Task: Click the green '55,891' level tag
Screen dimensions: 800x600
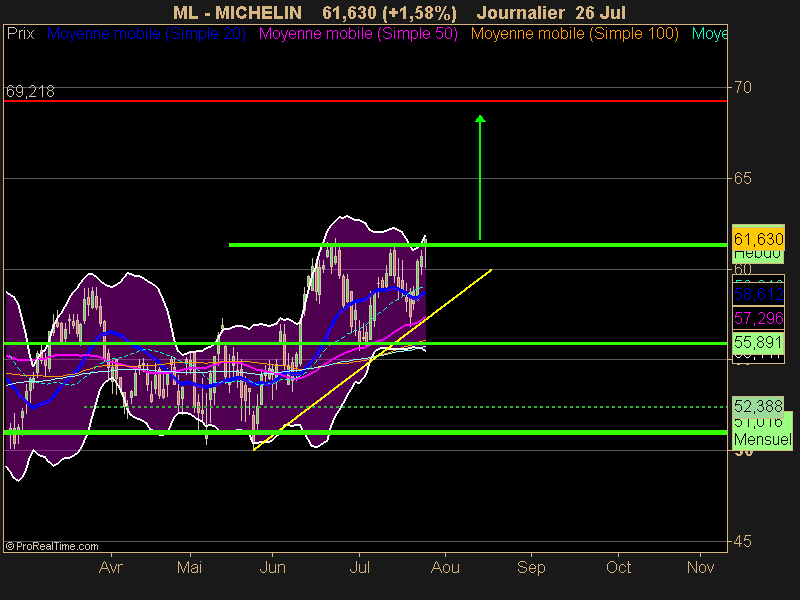Action: coord(758,342)
